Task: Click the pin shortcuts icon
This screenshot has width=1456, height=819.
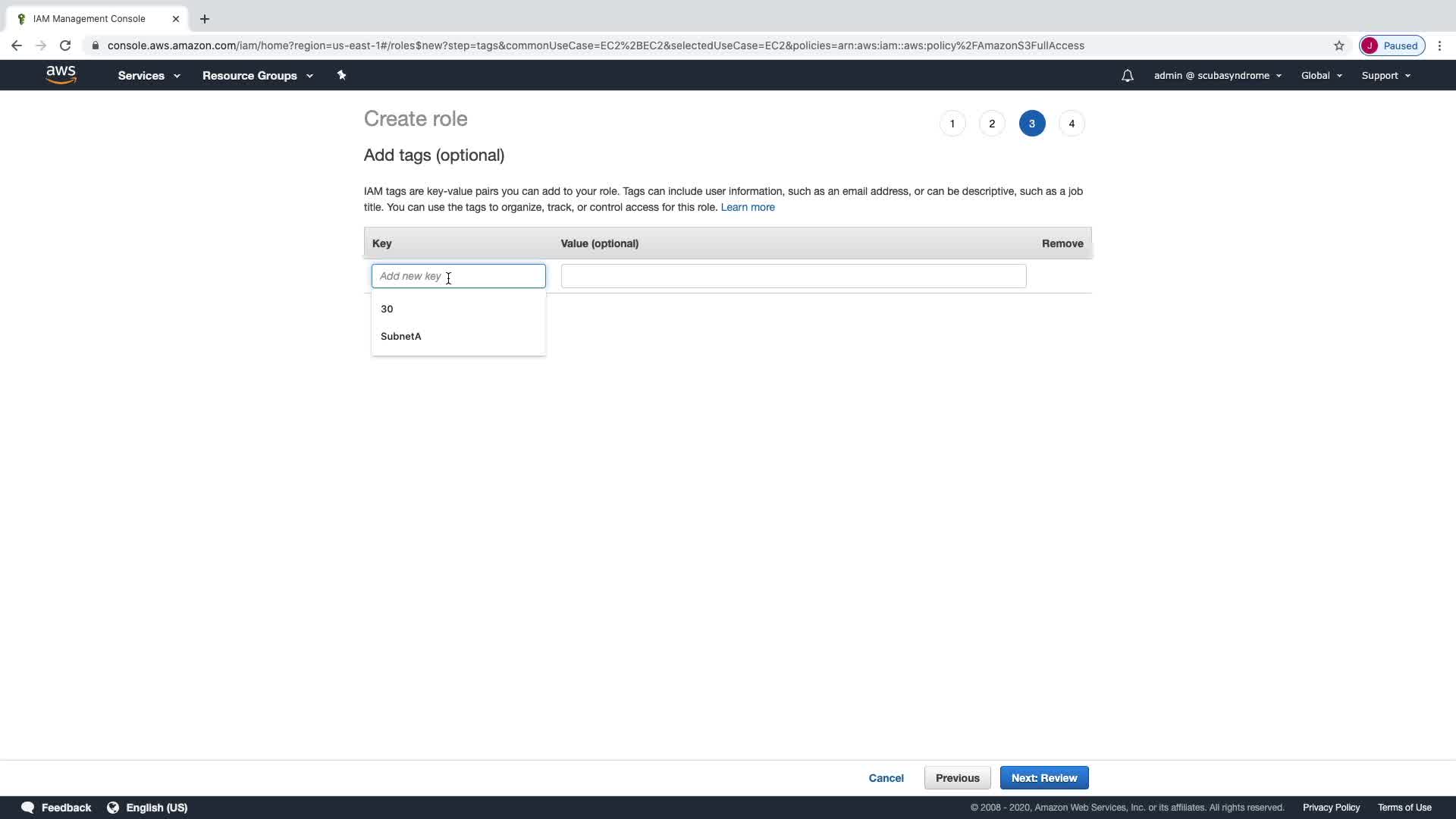Action: pyautogui.click(x=341, y=75)
